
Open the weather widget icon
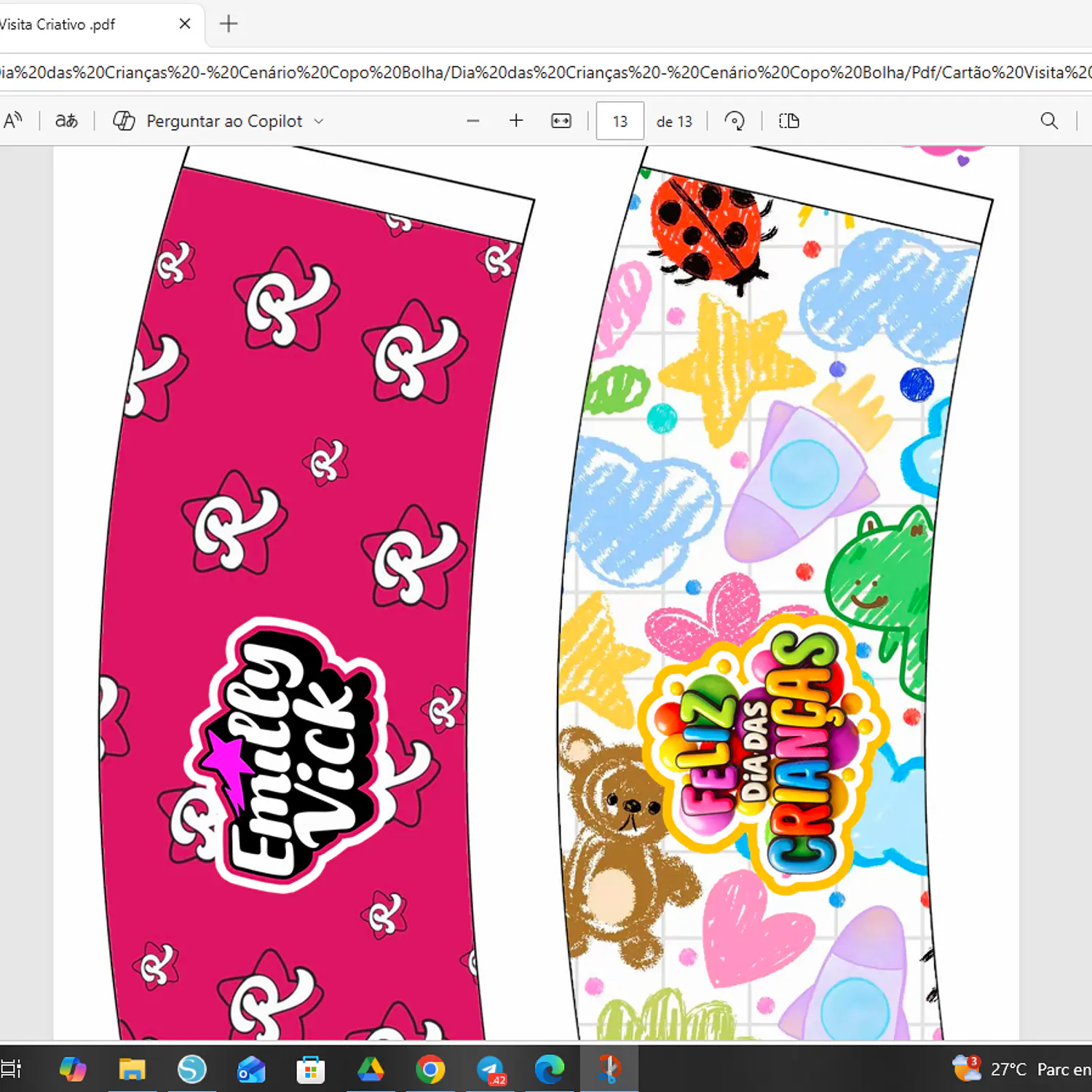pyautogui.click(x=967, y=1068)
